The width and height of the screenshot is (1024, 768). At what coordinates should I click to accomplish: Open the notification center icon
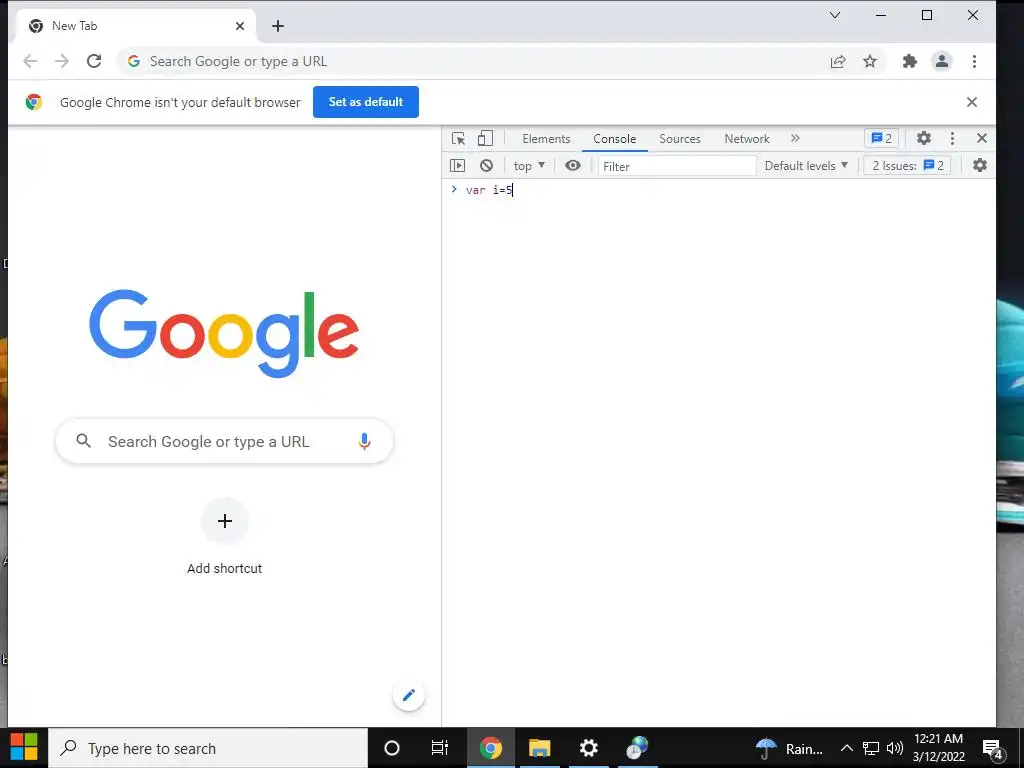pyautogui.click(x=993, y=748)
